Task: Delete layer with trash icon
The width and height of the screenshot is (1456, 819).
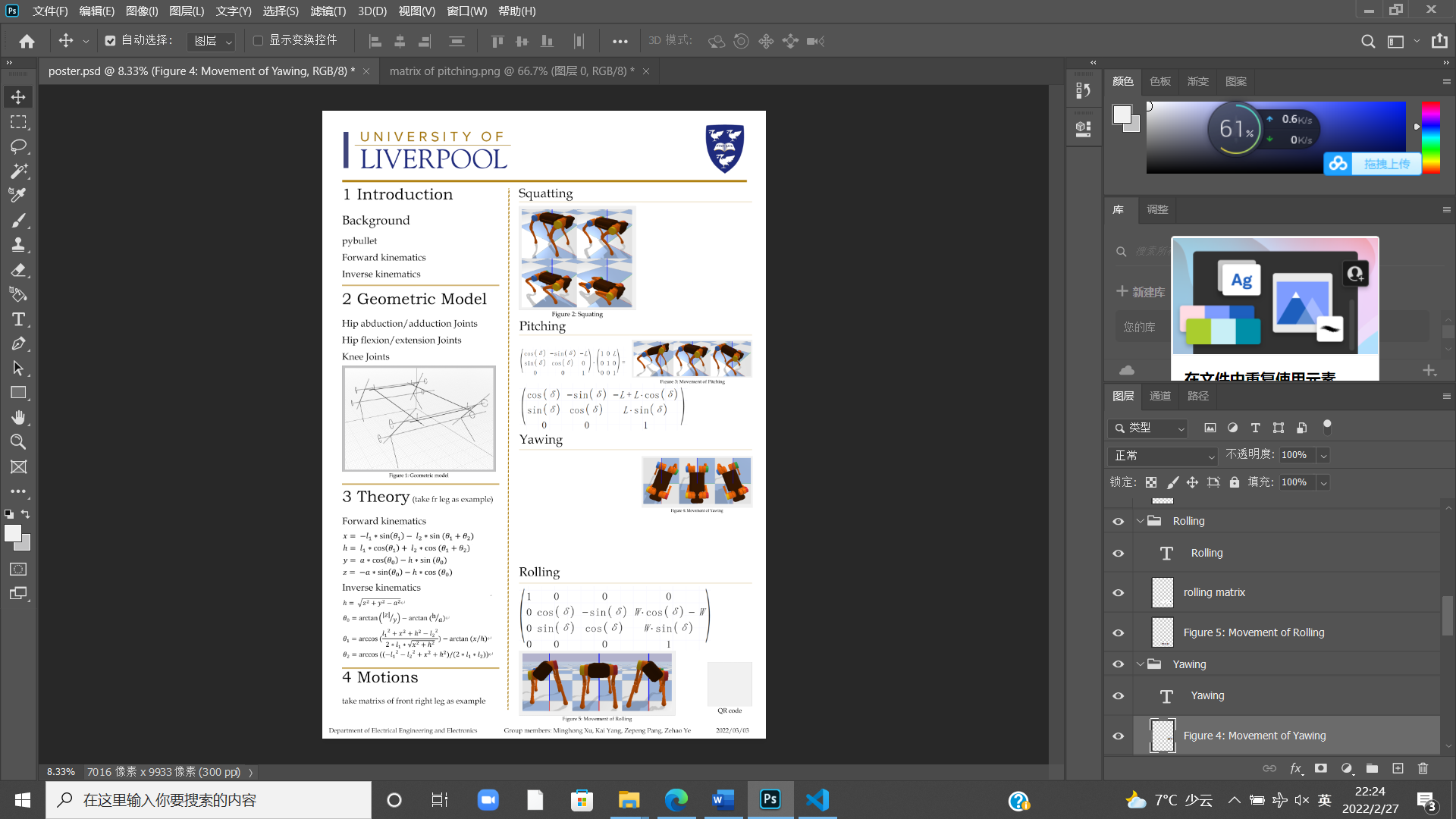Action: pos(1423,768)
